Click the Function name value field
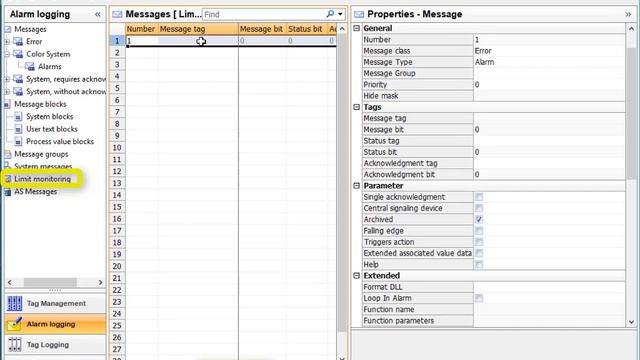 (549, 309)
